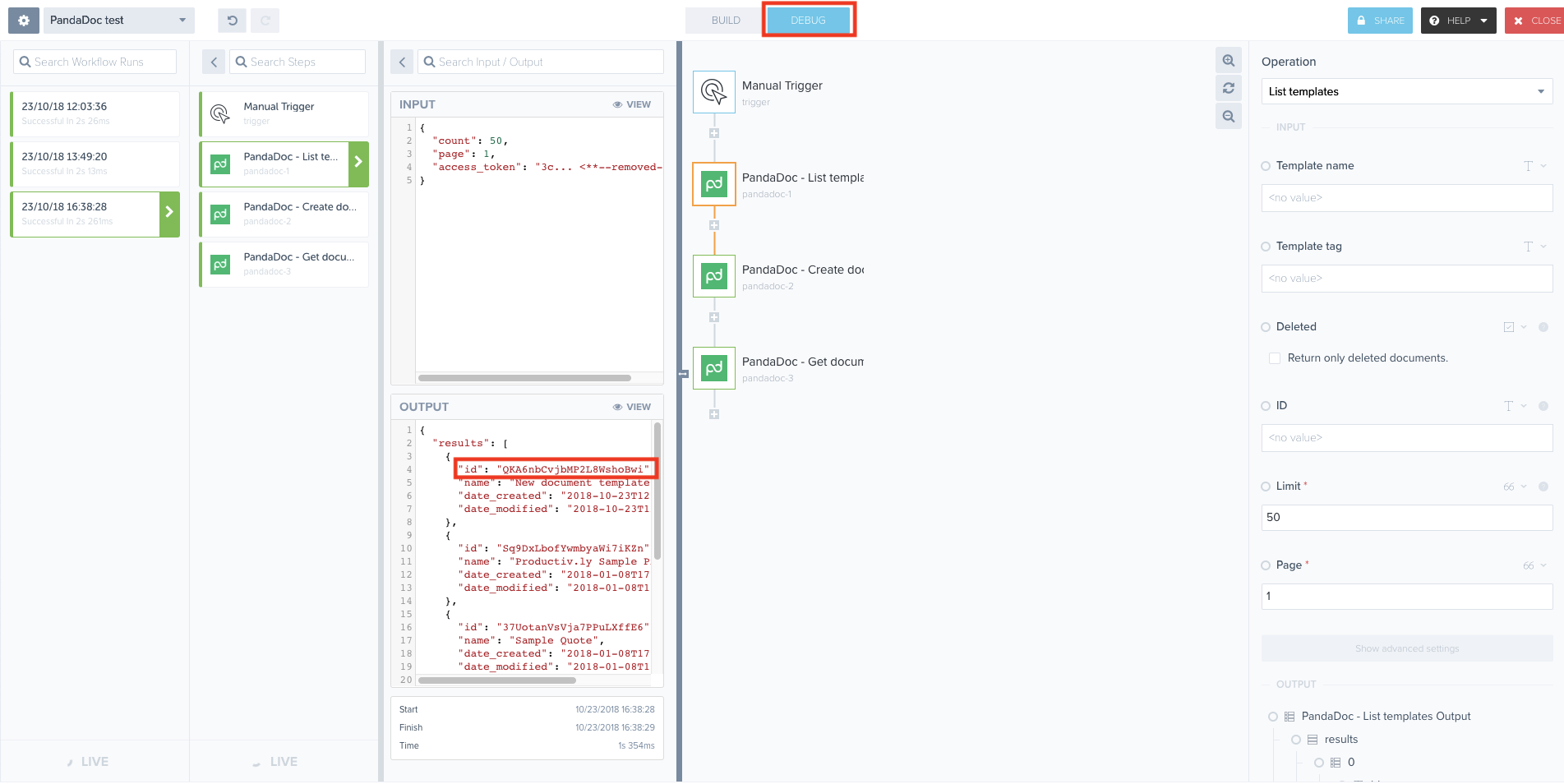Select the PandaDoc - Get document node icon
The height and width of the screenshot is (784, 1564).
coord(713,368)
